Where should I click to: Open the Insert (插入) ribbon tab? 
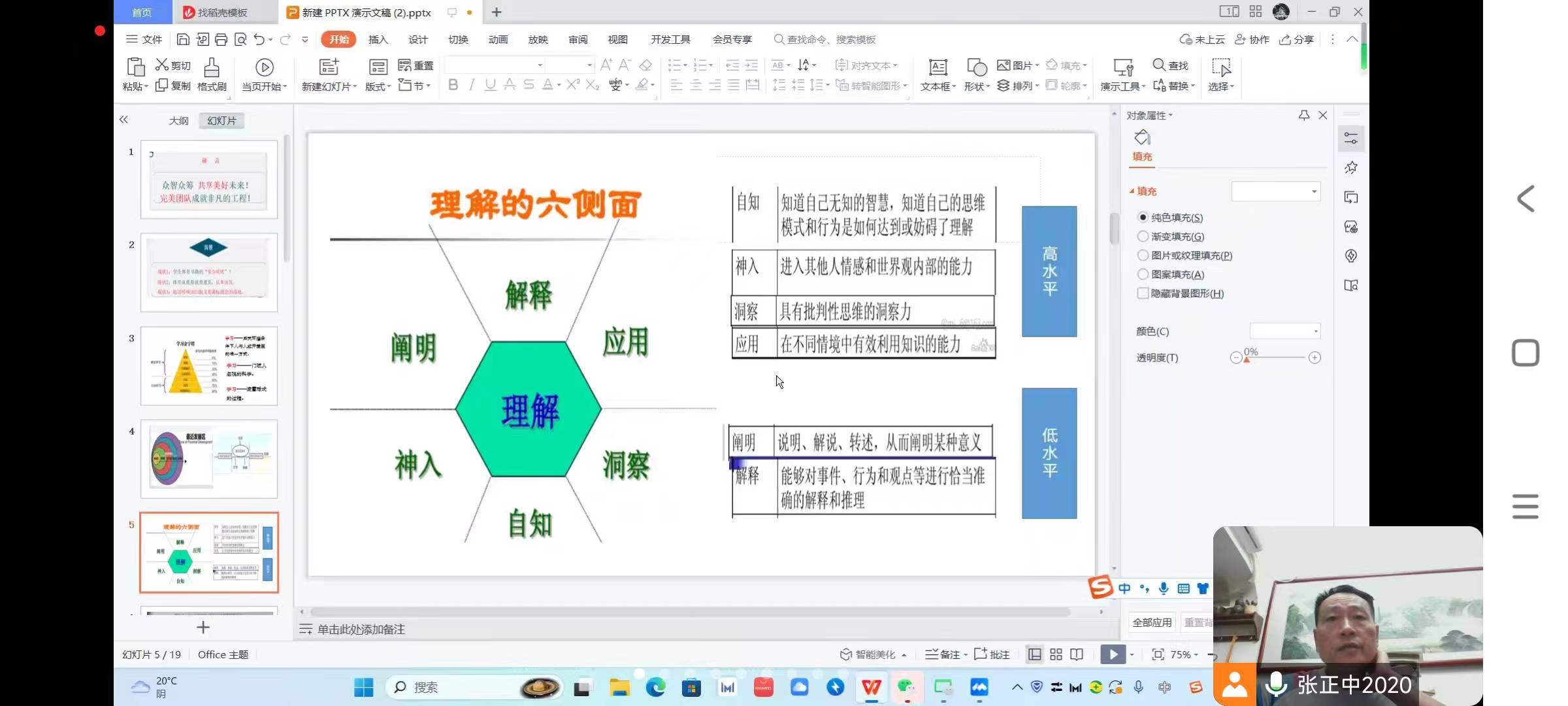(x=378, y=40)
